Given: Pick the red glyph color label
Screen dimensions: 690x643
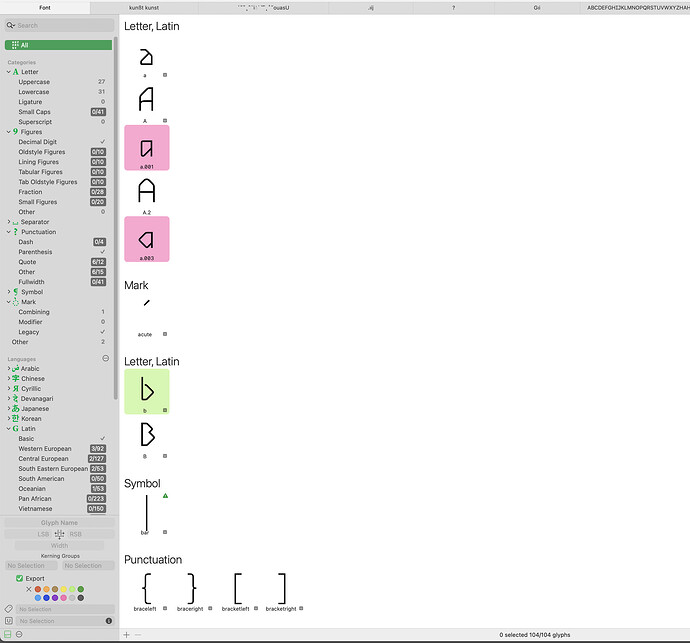Looking at the screenshot, I should pos(38,589).
